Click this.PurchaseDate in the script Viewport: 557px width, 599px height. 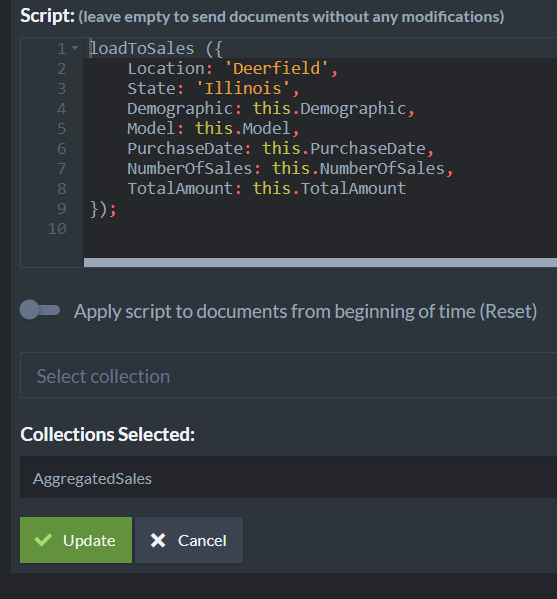point(343,148)
